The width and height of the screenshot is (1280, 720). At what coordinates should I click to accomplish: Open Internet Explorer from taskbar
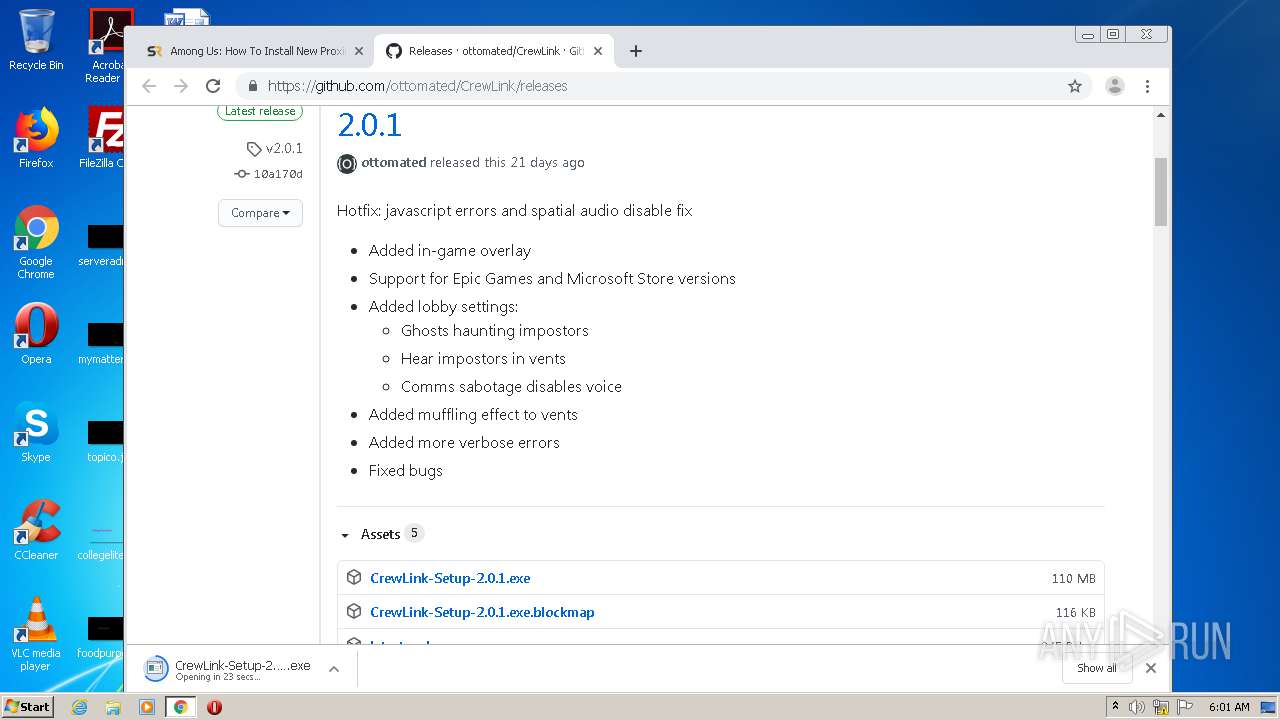[x=80, y=707]
